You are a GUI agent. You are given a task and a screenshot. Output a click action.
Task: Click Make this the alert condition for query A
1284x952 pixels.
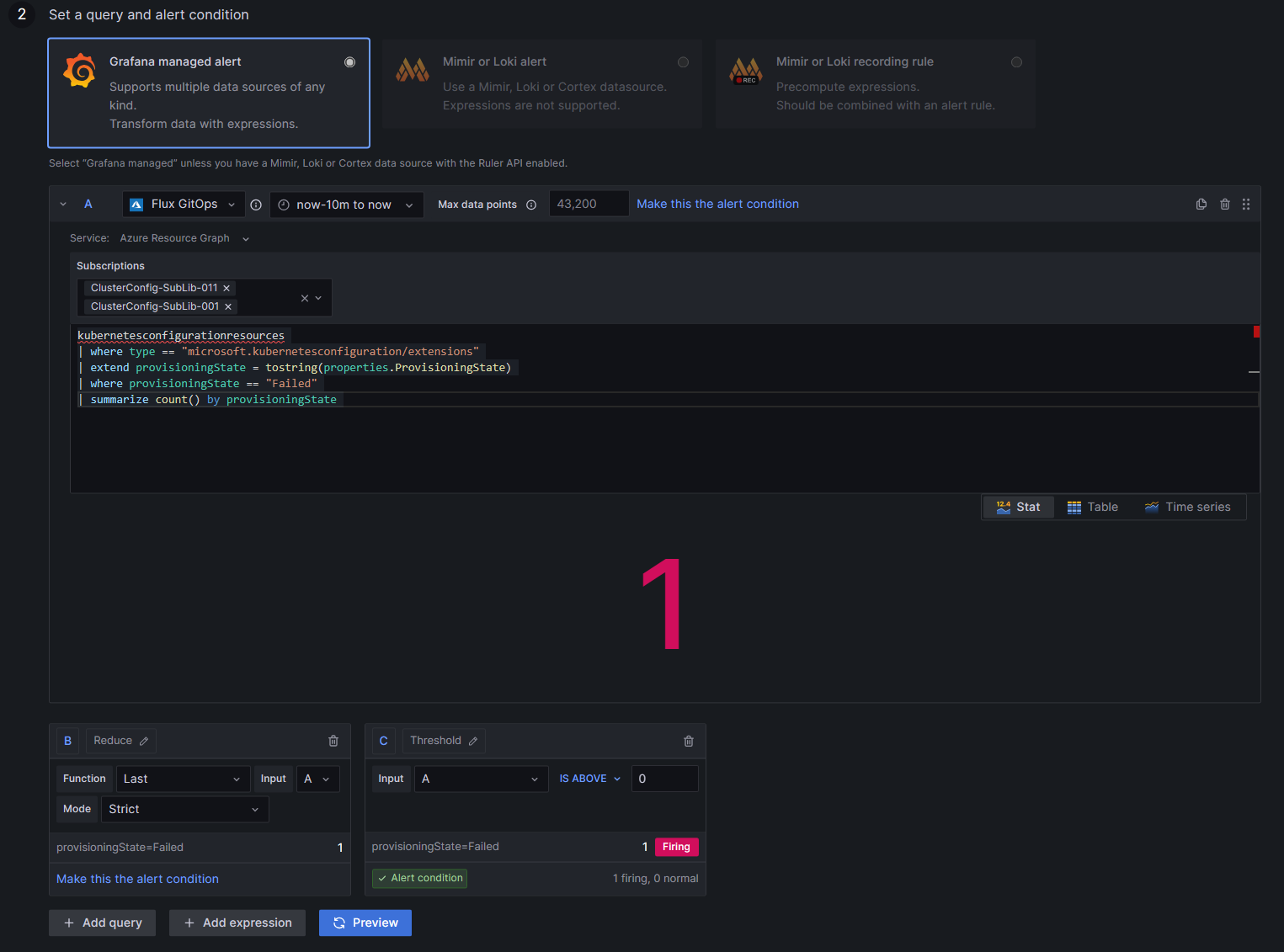pos(717,204)
